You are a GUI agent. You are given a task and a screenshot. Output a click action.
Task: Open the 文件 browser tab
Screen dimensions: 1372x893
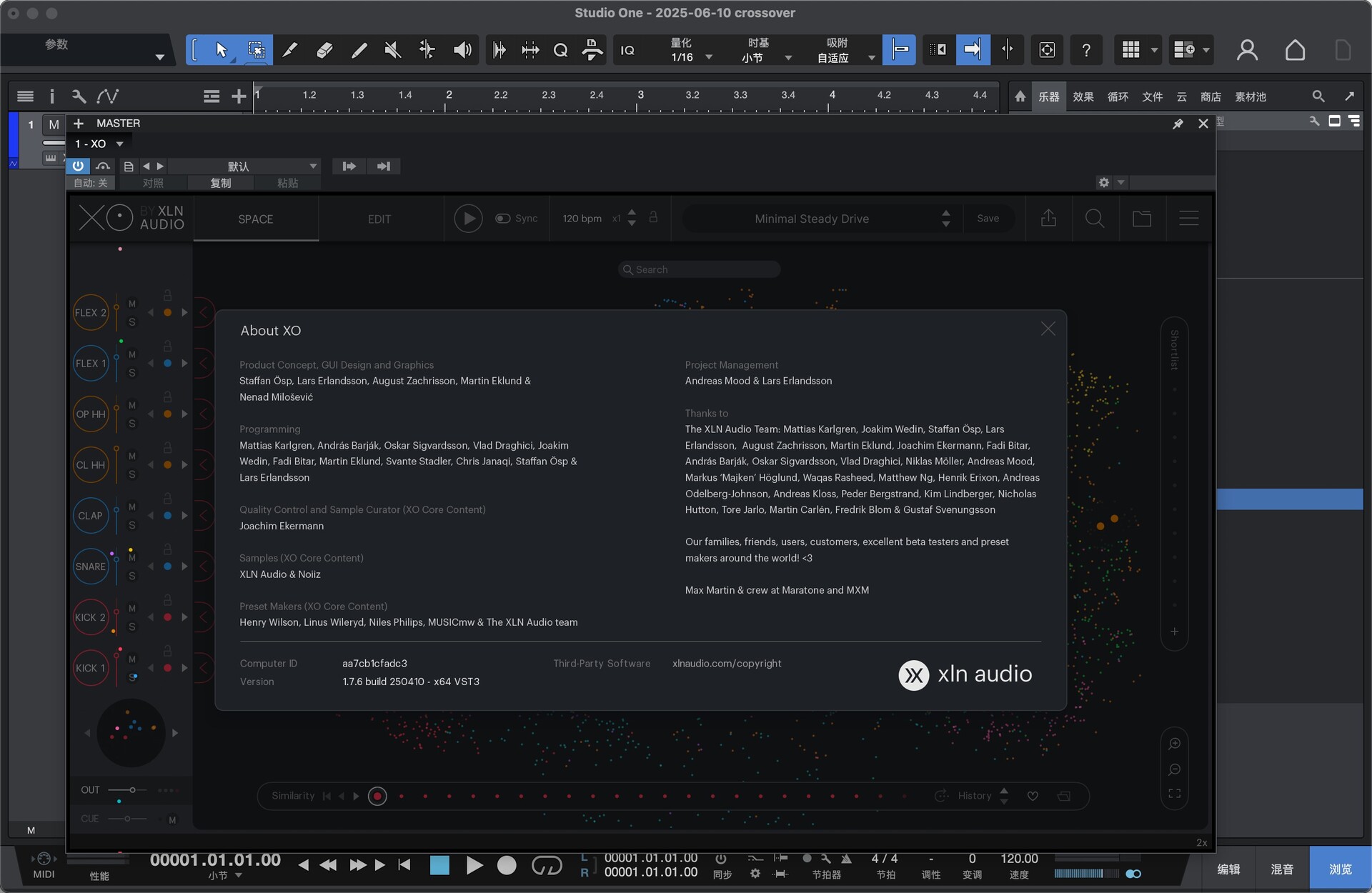(1152, 96)
